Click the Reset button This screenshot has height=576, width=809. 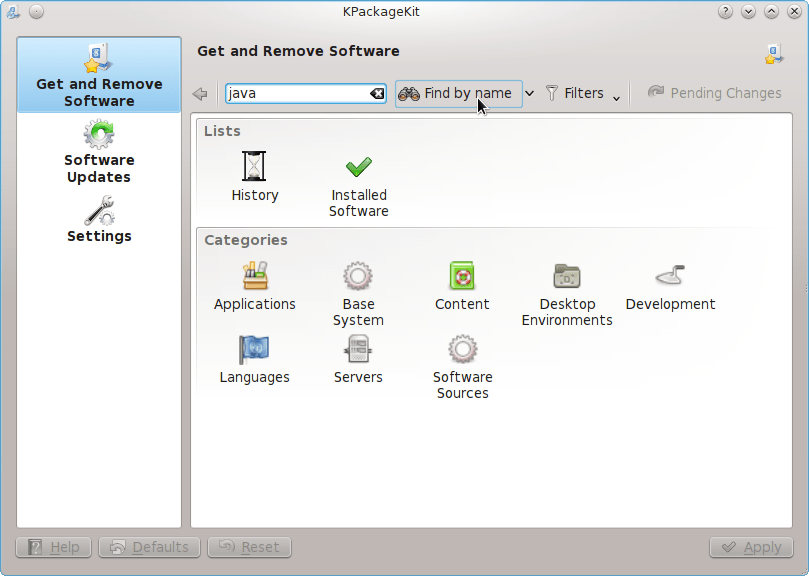pos(250,547)
